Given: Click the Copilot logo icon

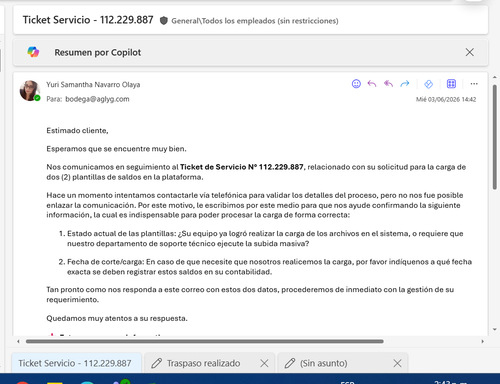Looking at the screenshot, I should [33, 52].
